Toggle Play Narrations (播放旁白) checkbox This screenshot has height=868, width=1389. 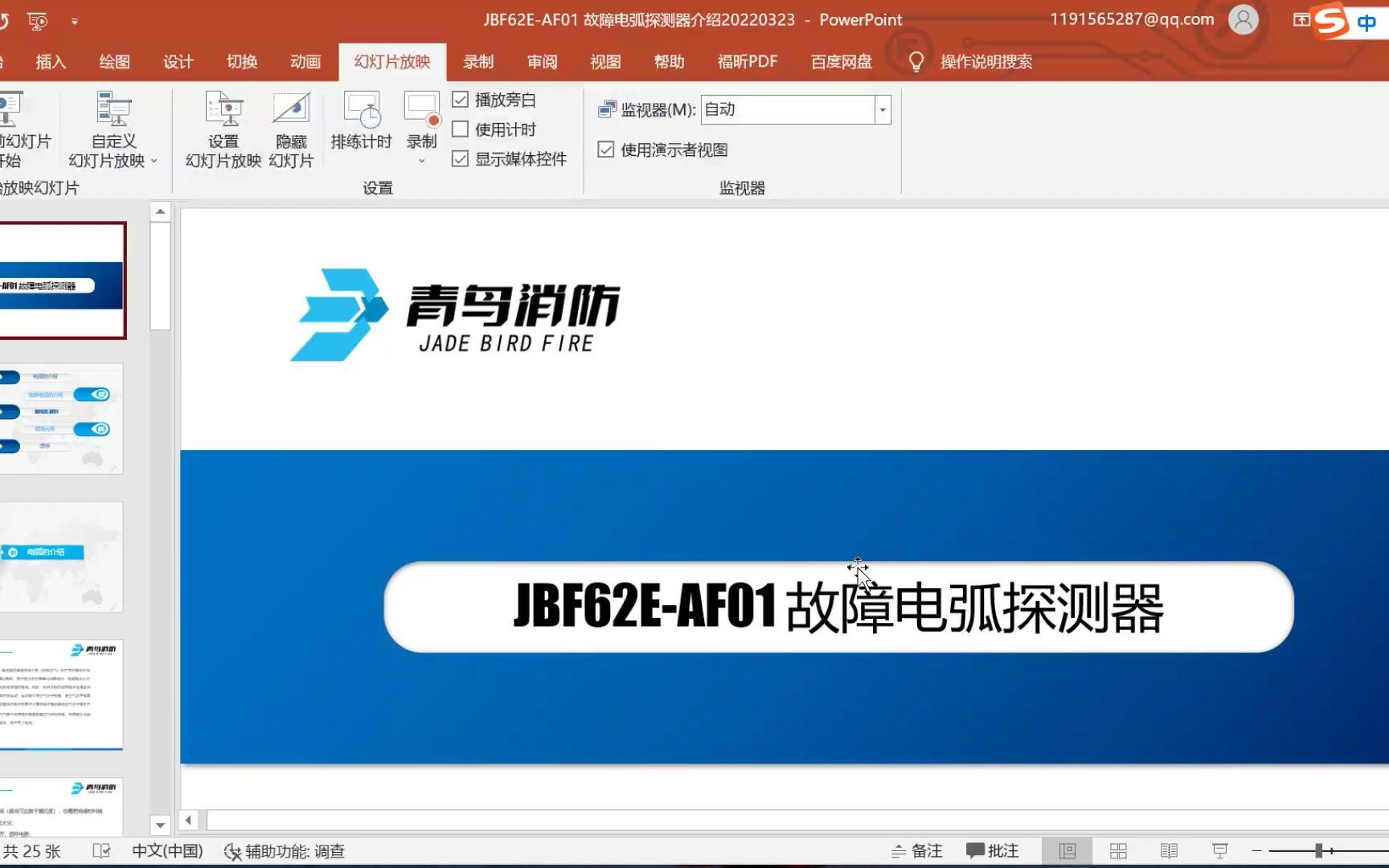pos(461,100)
